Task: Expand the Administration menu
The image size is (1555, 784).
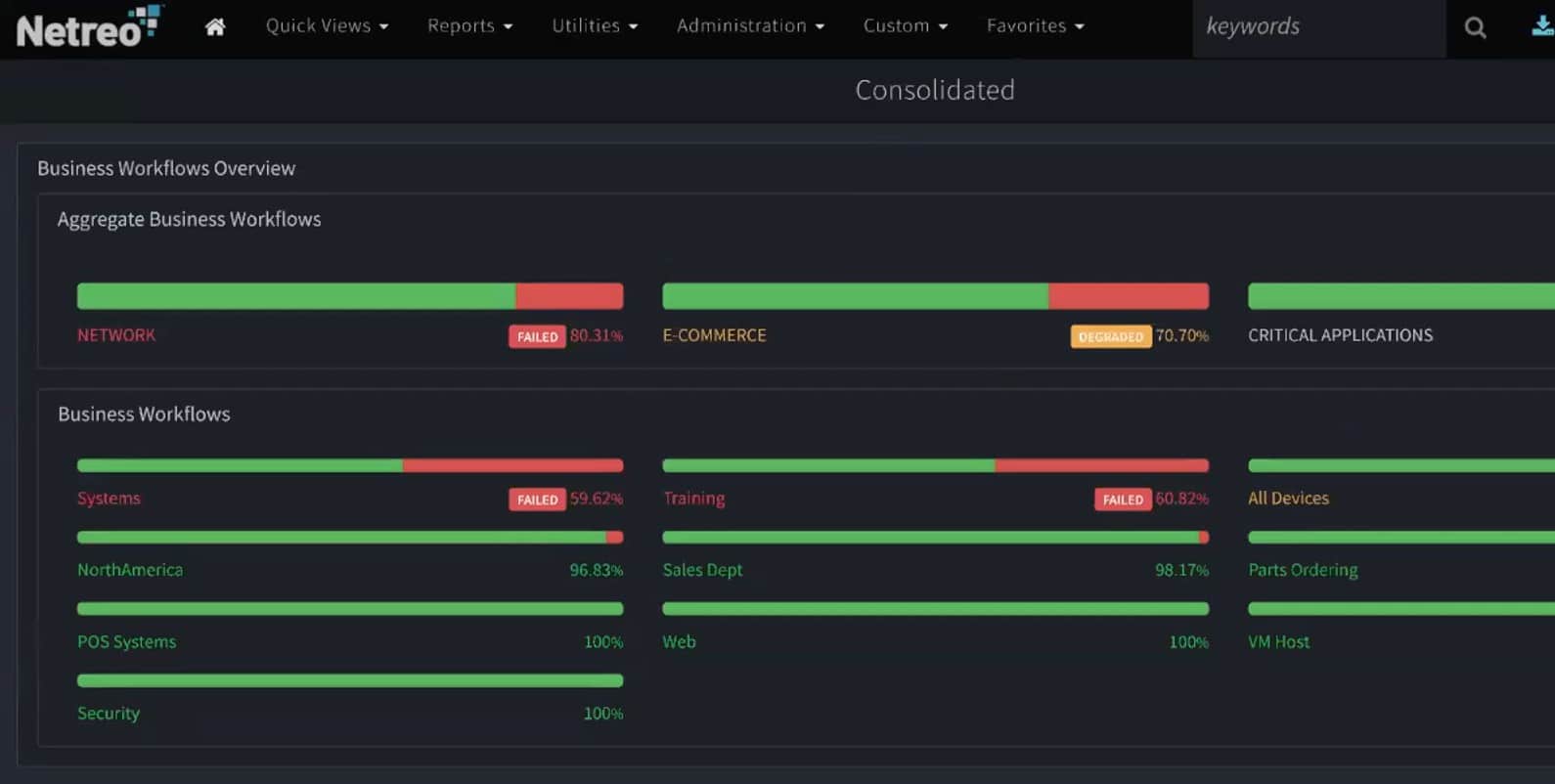Action: (750, 26)
